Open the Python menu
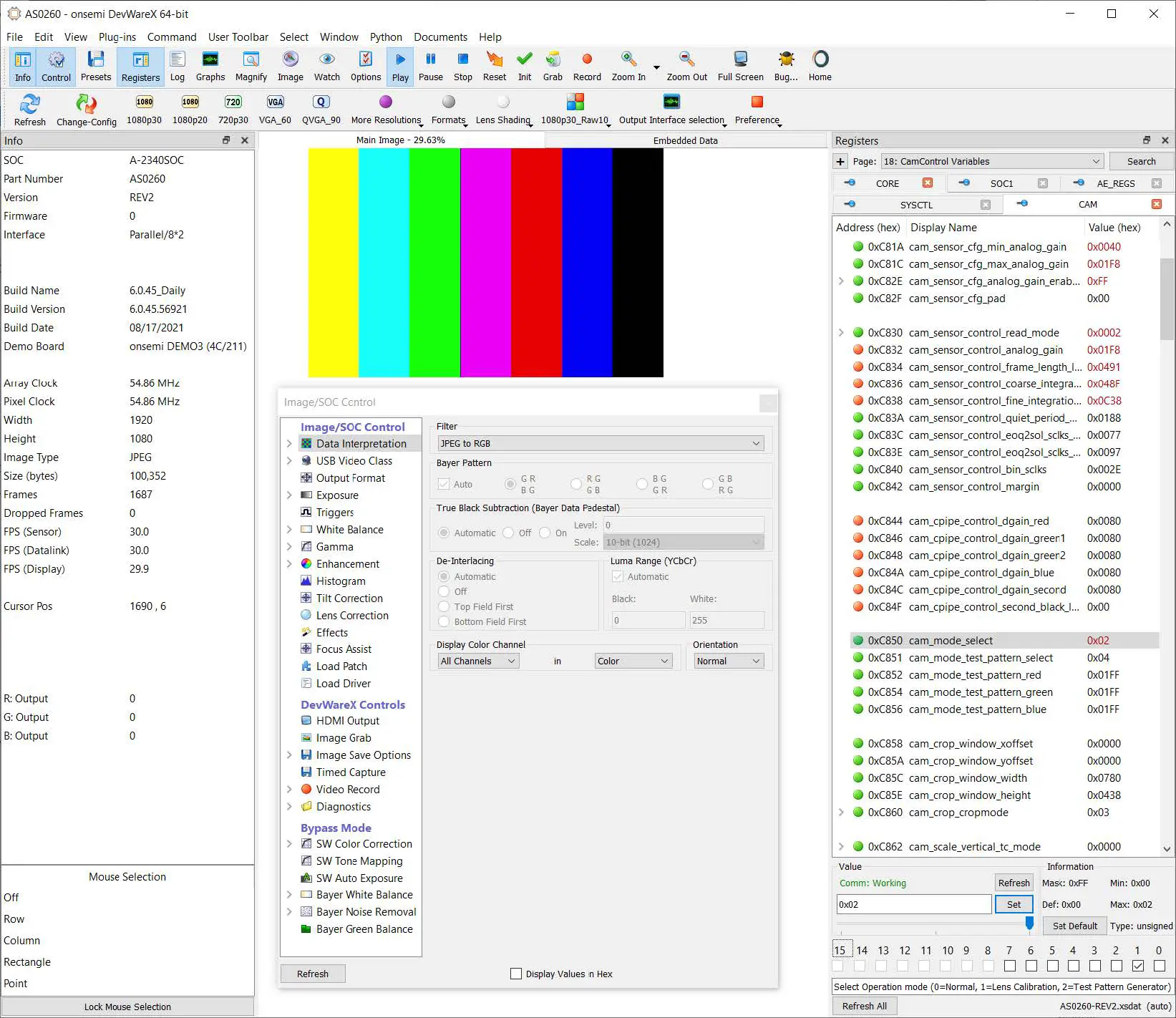The image size is (1176, 1018). [x=386, y=37]
